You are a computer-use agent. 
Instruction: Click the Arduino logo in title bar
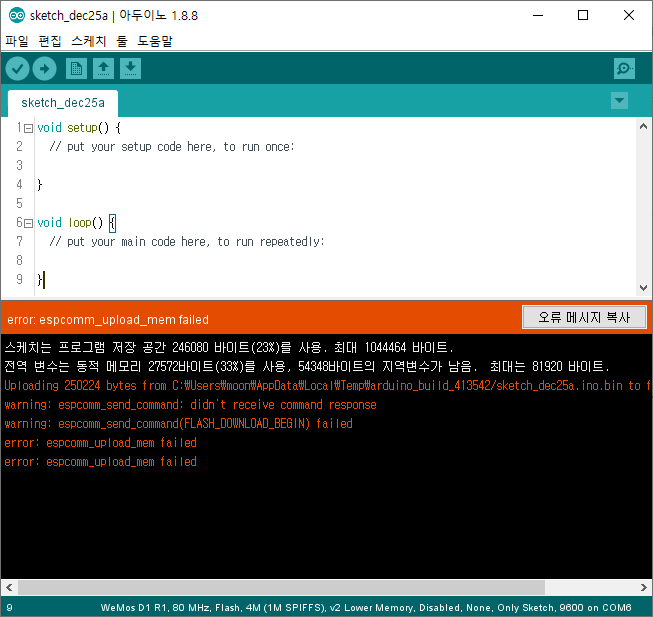tap(17, 15)
